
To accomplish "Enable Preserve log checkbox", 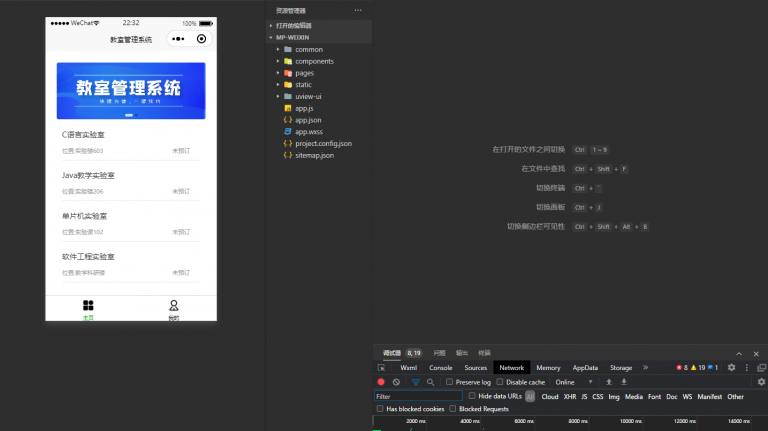I will pos(449,382).
